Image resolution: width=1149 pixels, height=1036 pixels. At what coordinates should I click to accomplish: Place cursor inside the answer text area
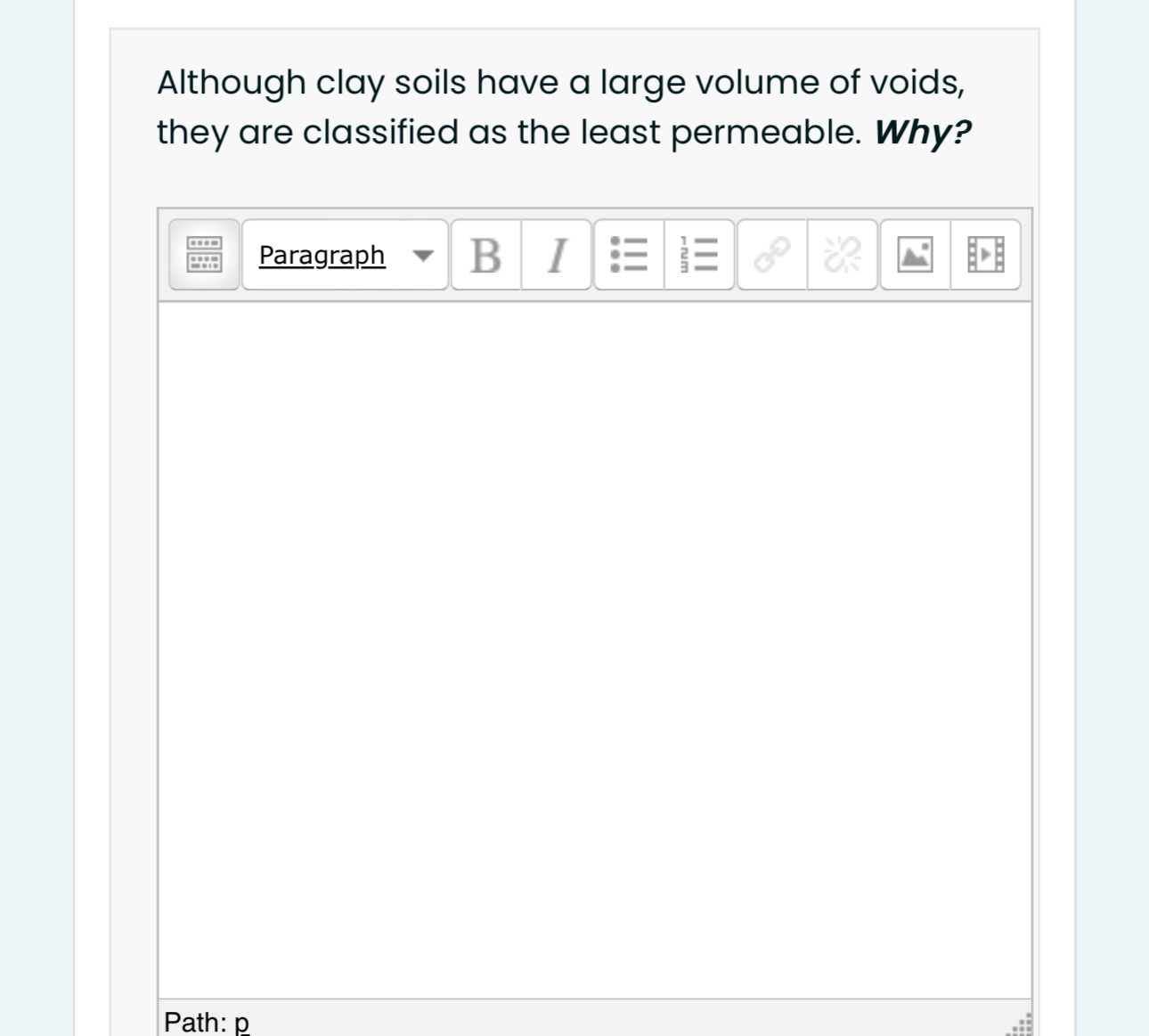click(592, 641)
